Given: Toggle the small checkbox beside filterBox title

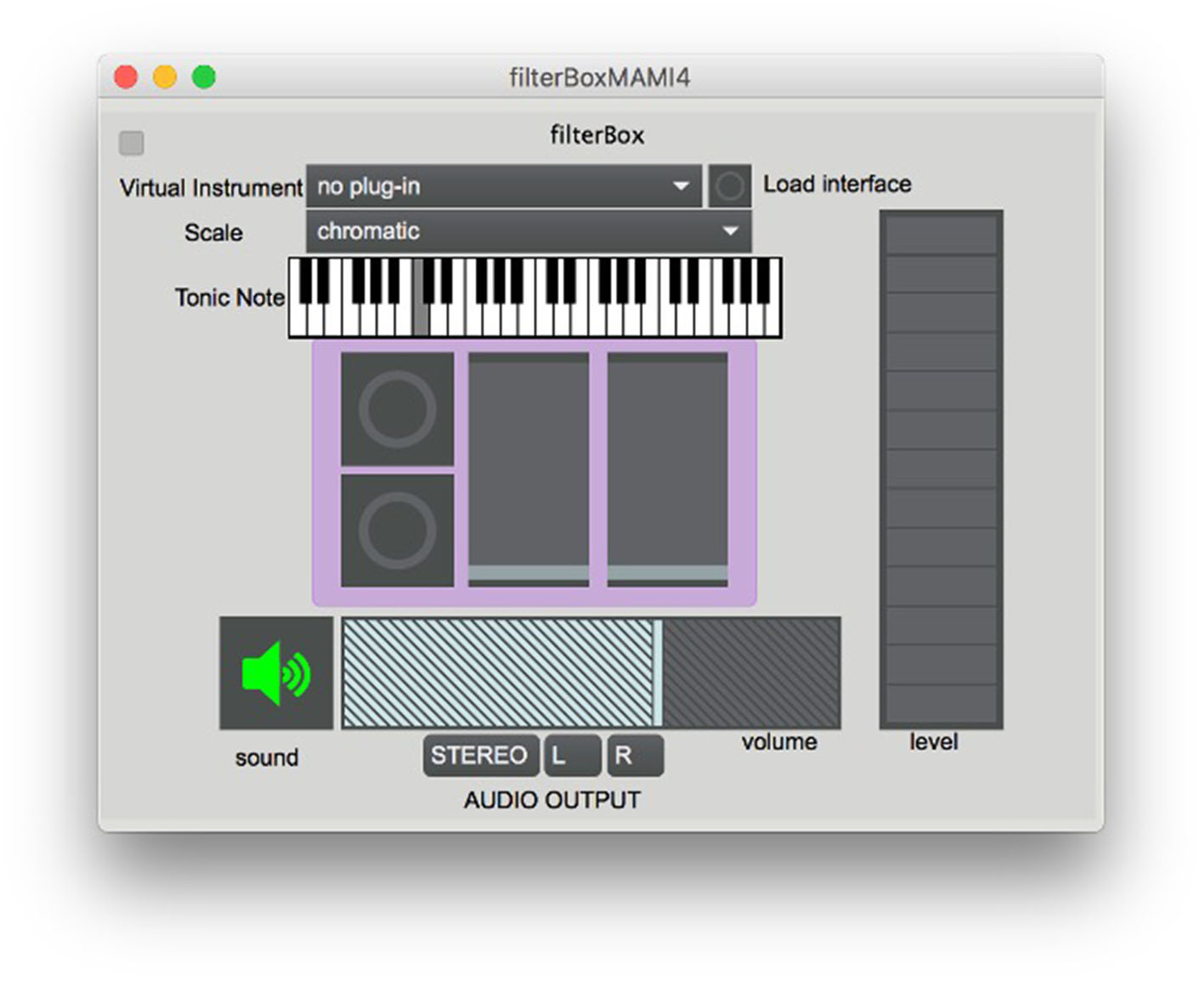Looking at the screenshot, I should (131, 143).
